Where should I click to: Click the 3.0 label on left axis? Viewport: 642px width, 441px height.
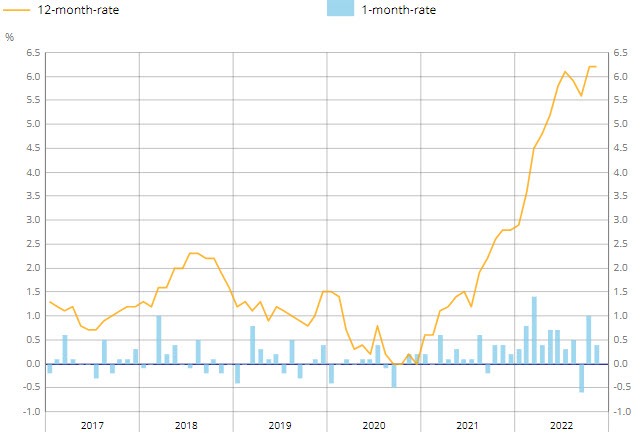click(x=33, y=220)
